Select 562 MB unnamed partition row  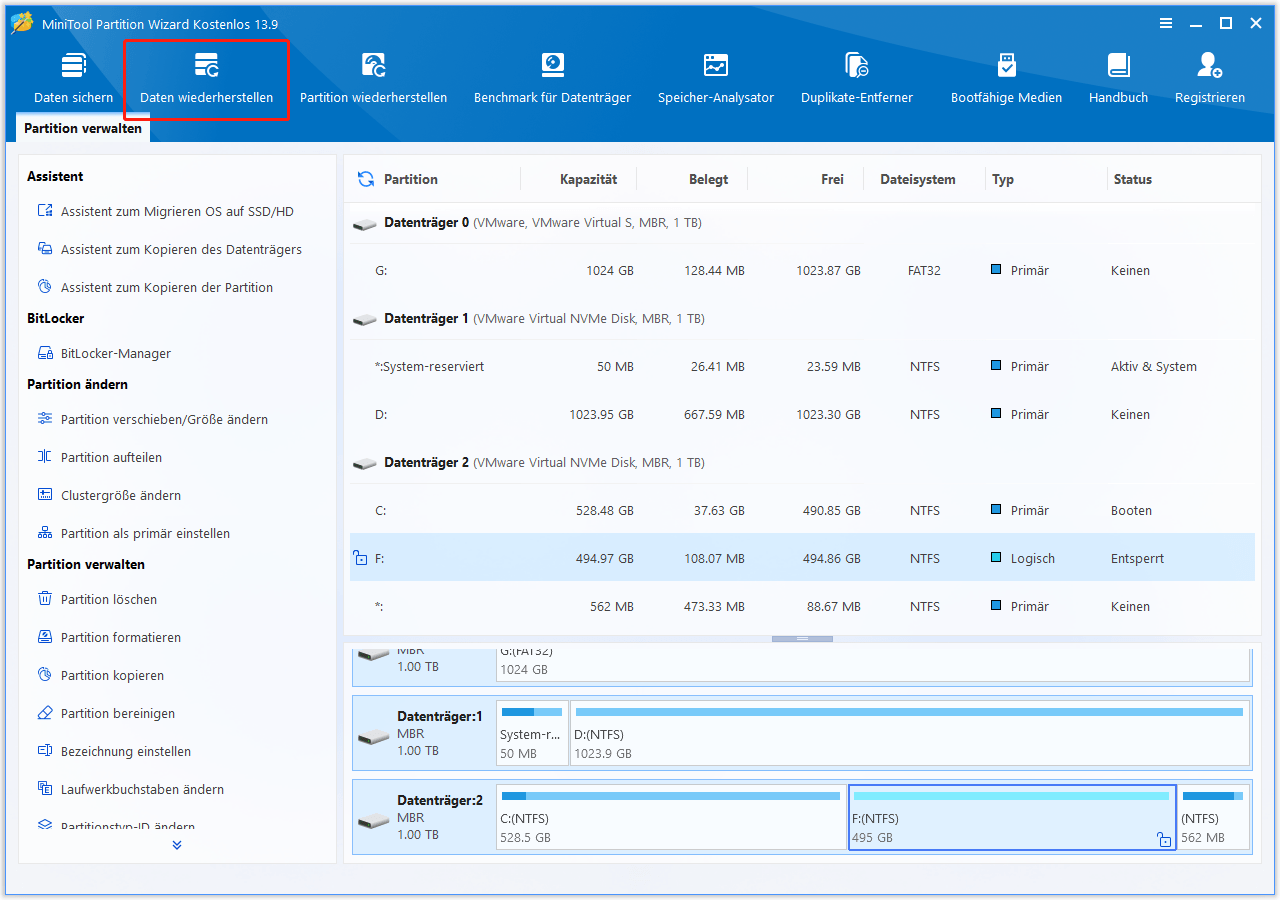800,607
